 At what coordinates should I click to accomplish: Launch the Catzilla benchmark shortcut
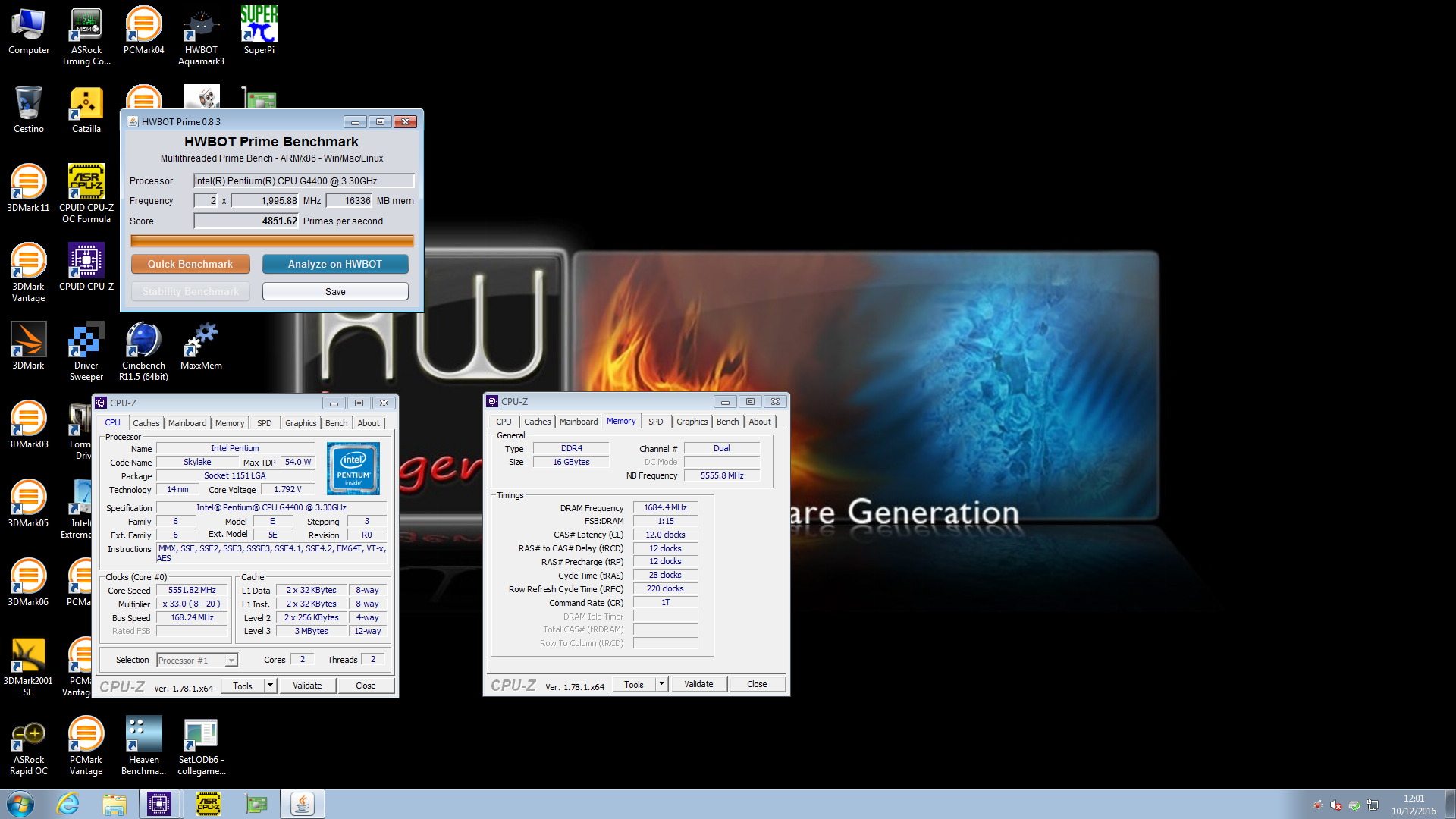pos(86,111)
